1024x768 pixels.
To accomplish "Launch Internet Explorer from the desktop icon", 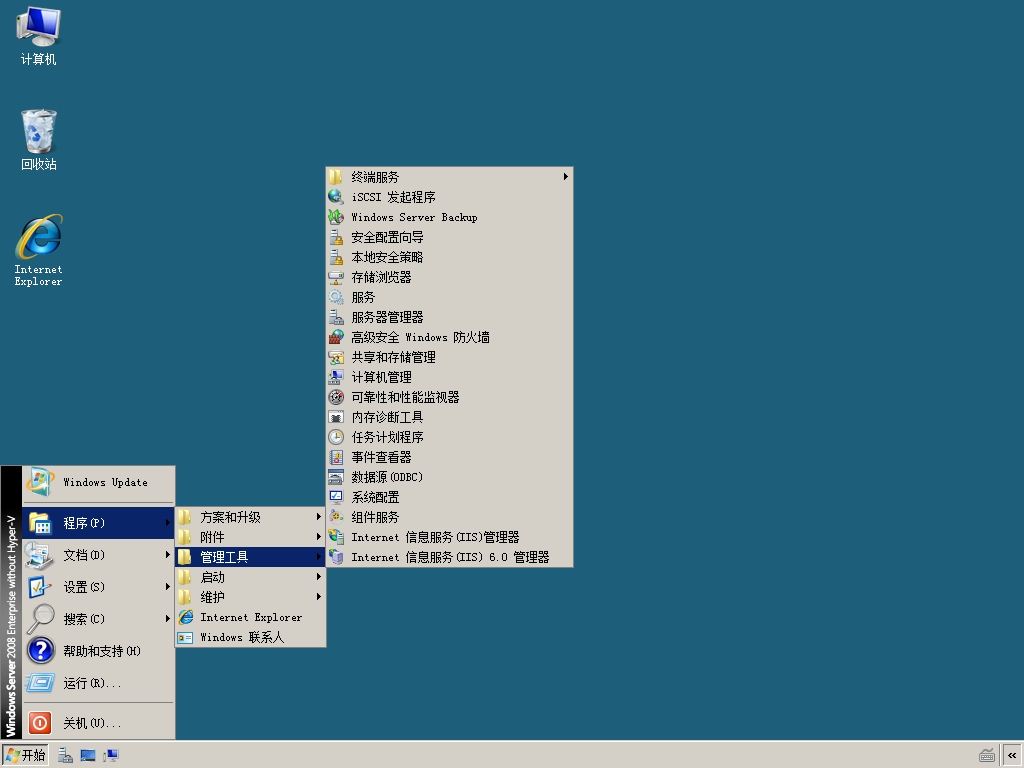I will [39, 251].
